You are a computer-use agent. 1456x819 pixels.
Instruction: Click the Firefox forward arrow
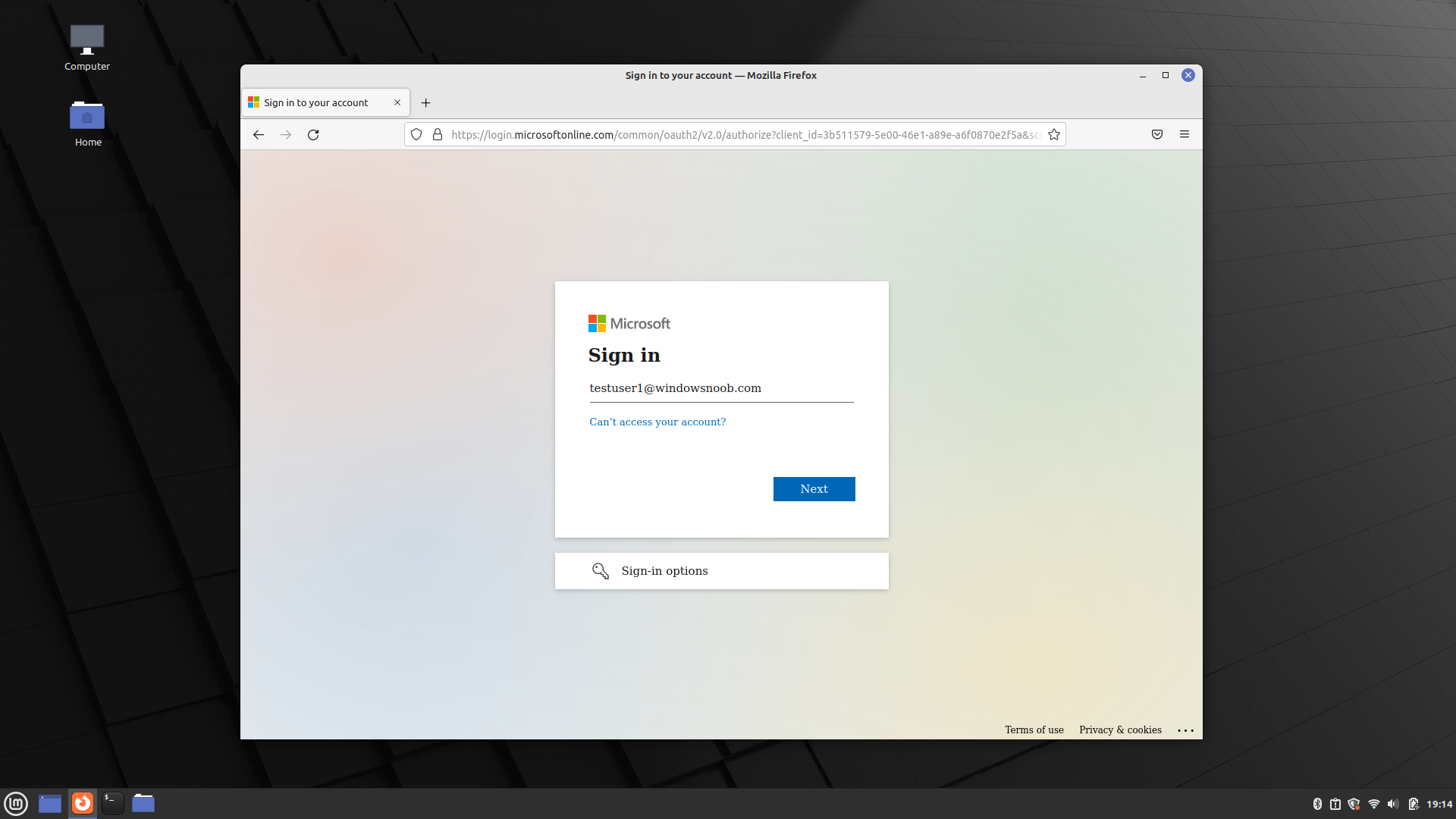(286, 135)
